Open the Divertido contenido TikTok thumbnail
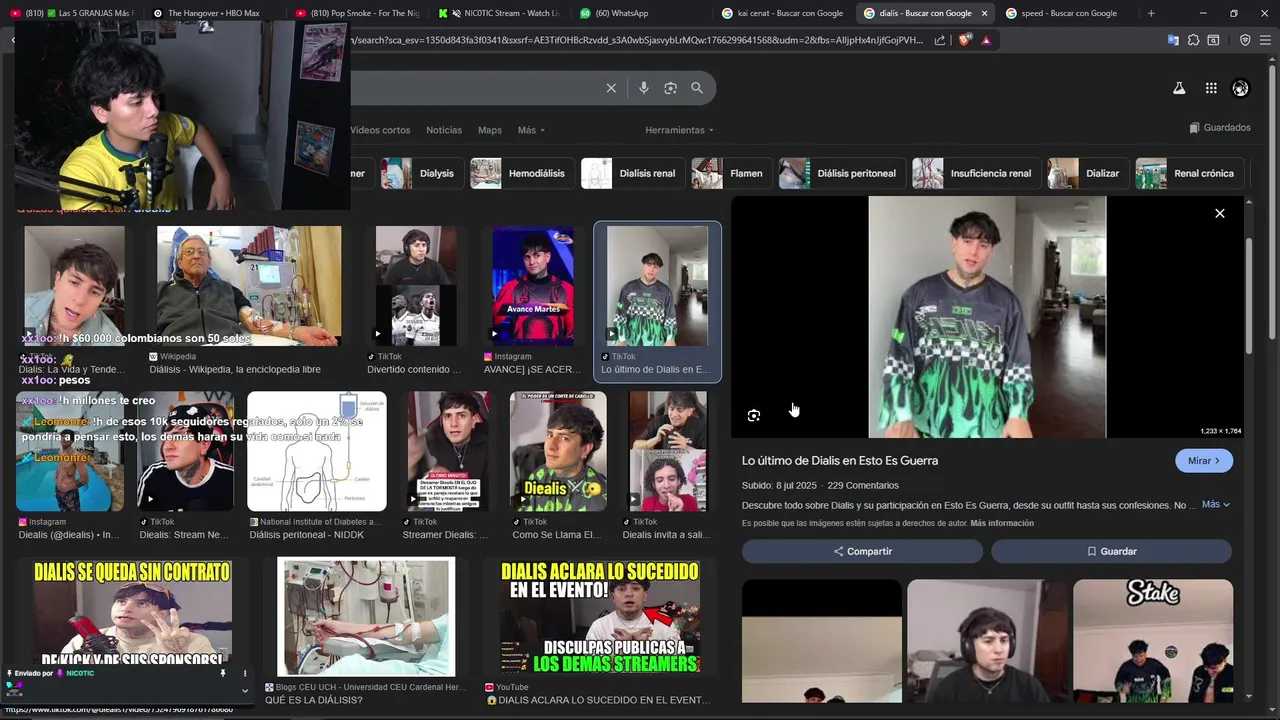Screen dimensions: 1280x720 (415, 286)
